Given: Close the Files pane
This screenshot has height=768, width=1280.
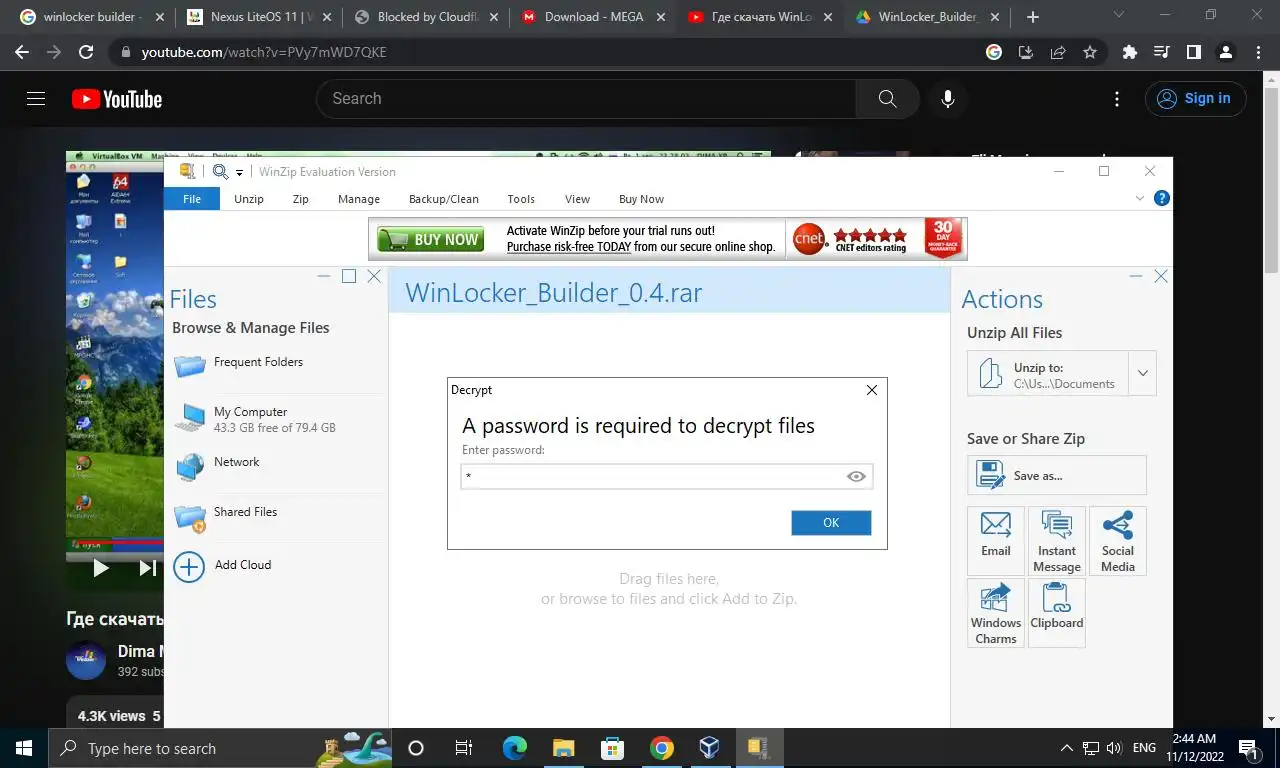Looking at the screenshot, I should (374, 276).
